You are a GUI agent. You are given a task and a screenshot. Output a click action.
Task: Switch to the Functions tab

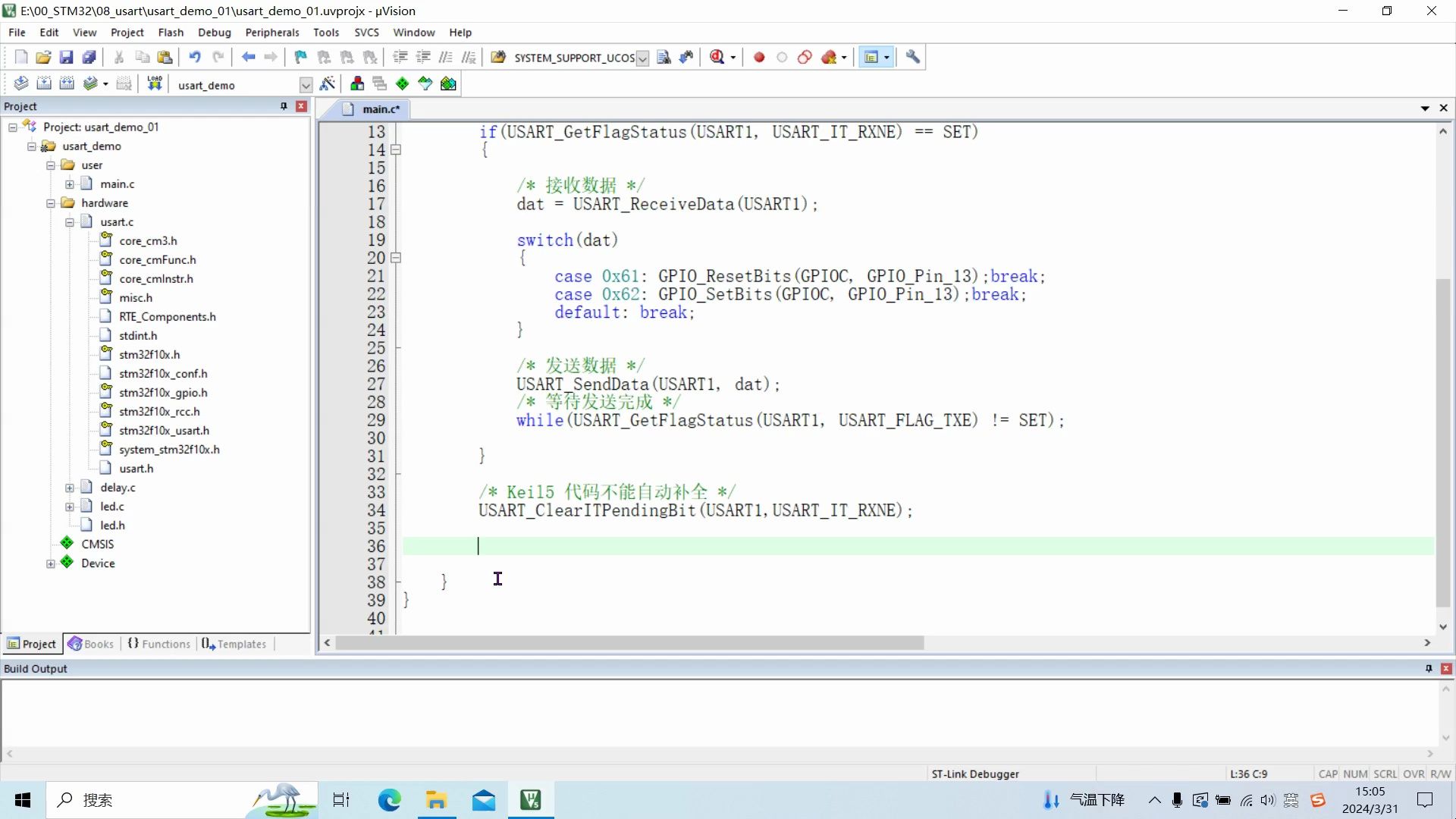pos(159,644)
